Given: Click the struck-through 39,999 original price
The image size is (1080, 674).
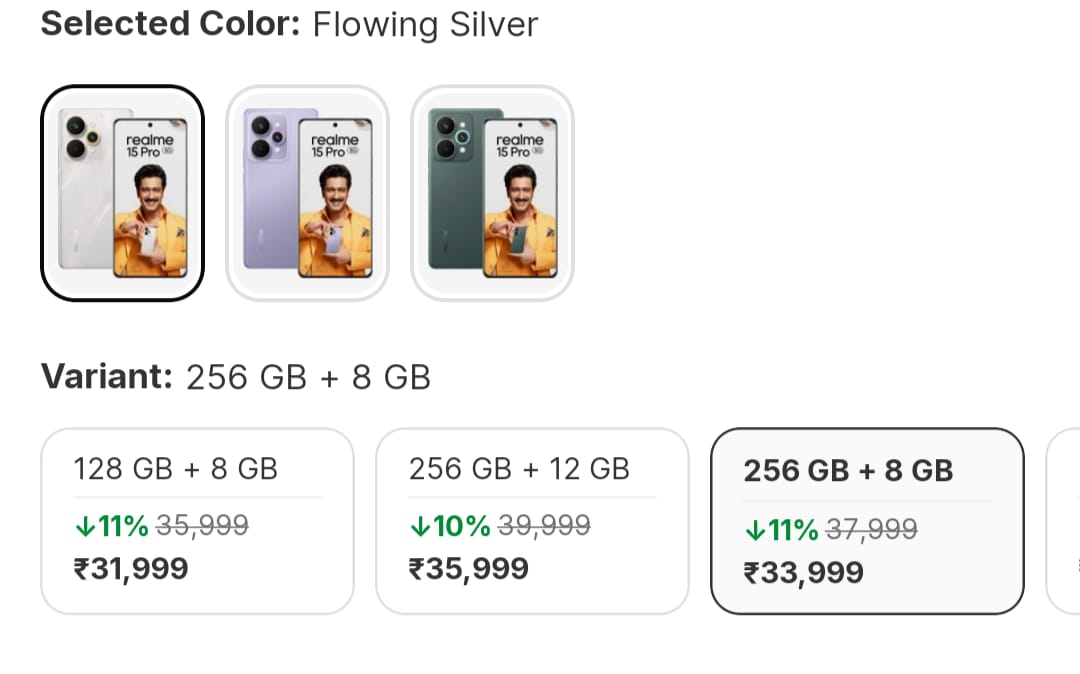Looking at the screenshot, I should point(544,525).
